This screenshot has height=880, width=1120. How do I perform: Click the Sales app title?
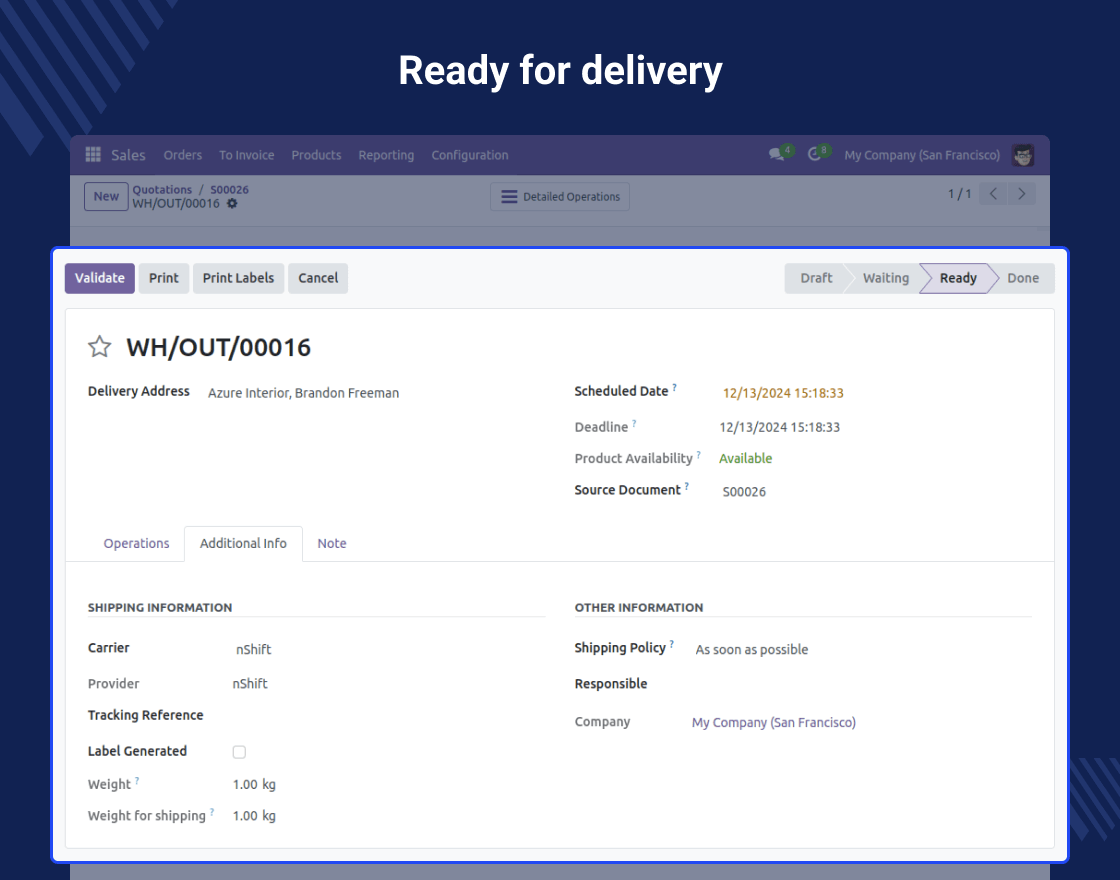pos(129,155)
